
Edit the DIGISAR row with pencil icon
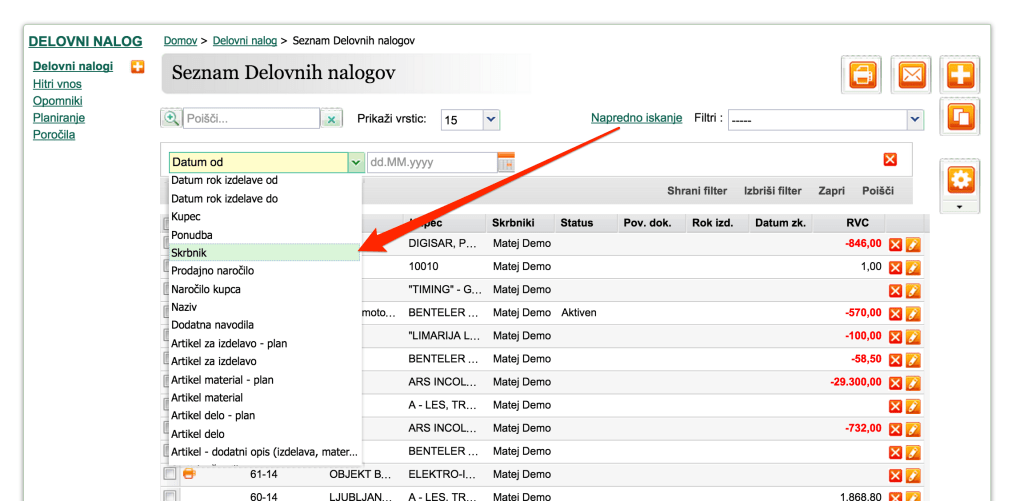pyautogui.click(x=914, y=244)
